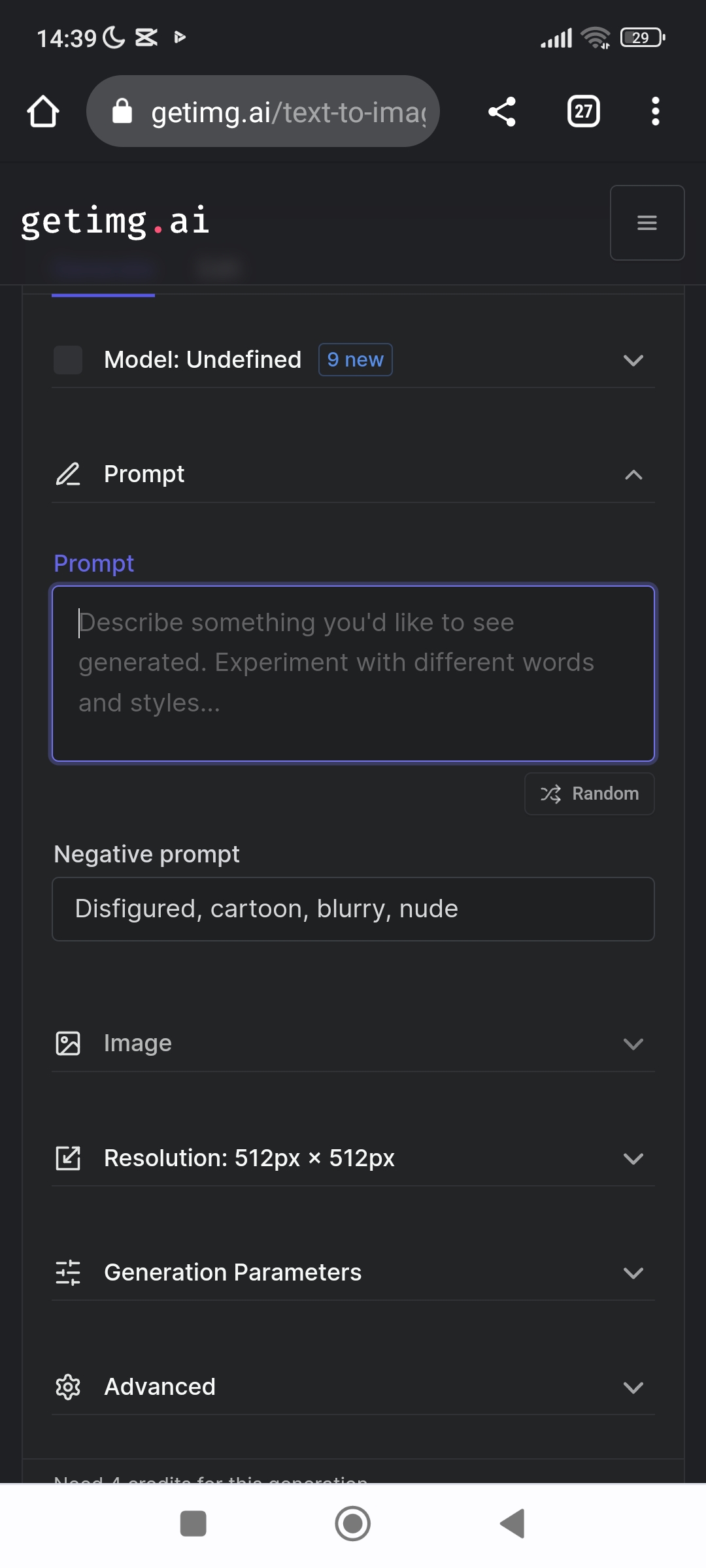Expand the Resolution section chevron
This screenshot has width=706, height=1568.
point(633,1158)
